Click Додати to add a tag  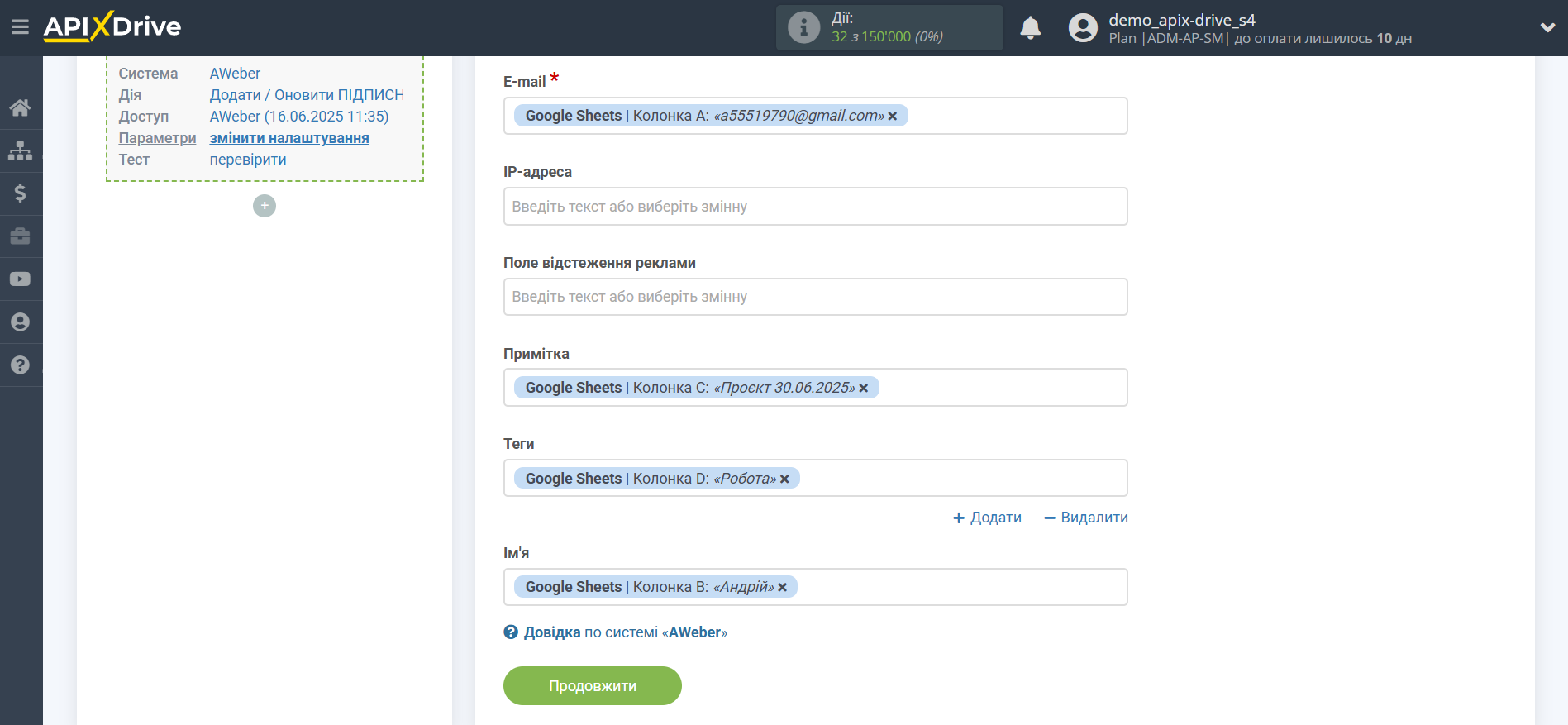987,518
